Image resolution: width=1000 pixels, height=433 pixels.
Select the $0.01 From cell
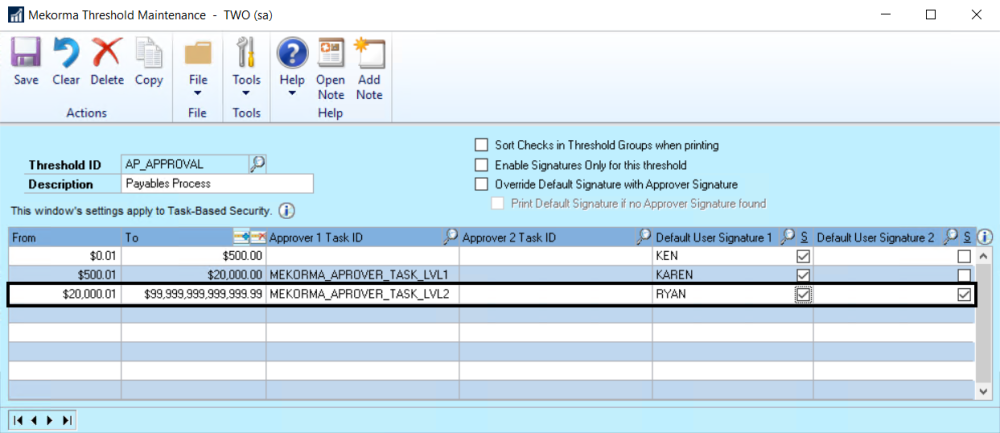[x=65, y=256]
